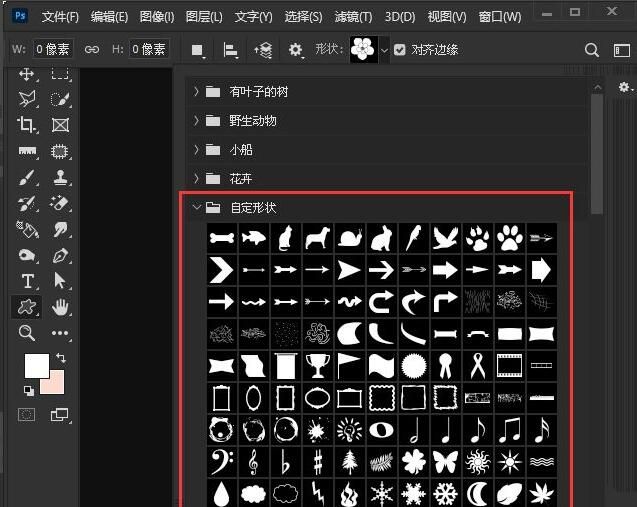Collapse the 自定形状 shape folder
Viewport: 637px width, 507px height.
(196, 208)
